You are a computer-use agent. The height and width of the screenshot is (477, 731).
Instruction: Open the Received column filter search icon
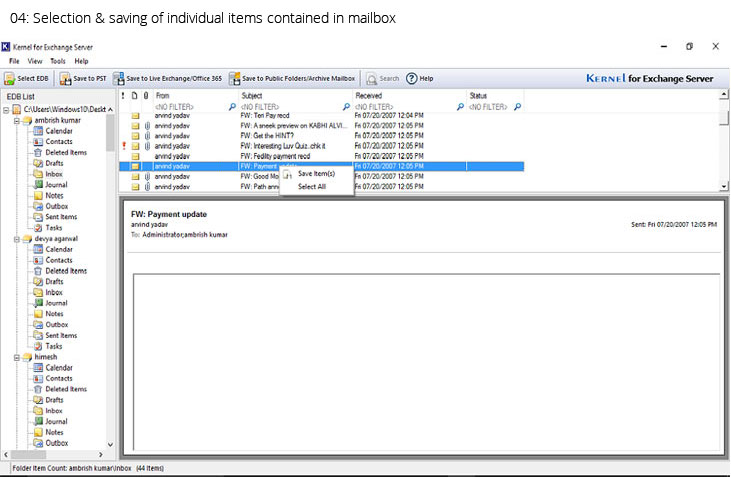point(460,107)
